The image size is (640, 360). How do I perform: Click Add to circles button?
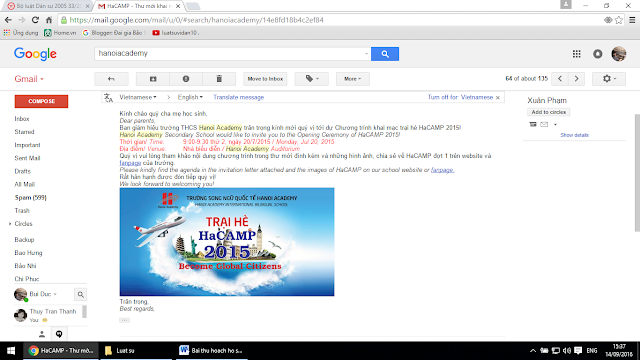coord(549,112)
